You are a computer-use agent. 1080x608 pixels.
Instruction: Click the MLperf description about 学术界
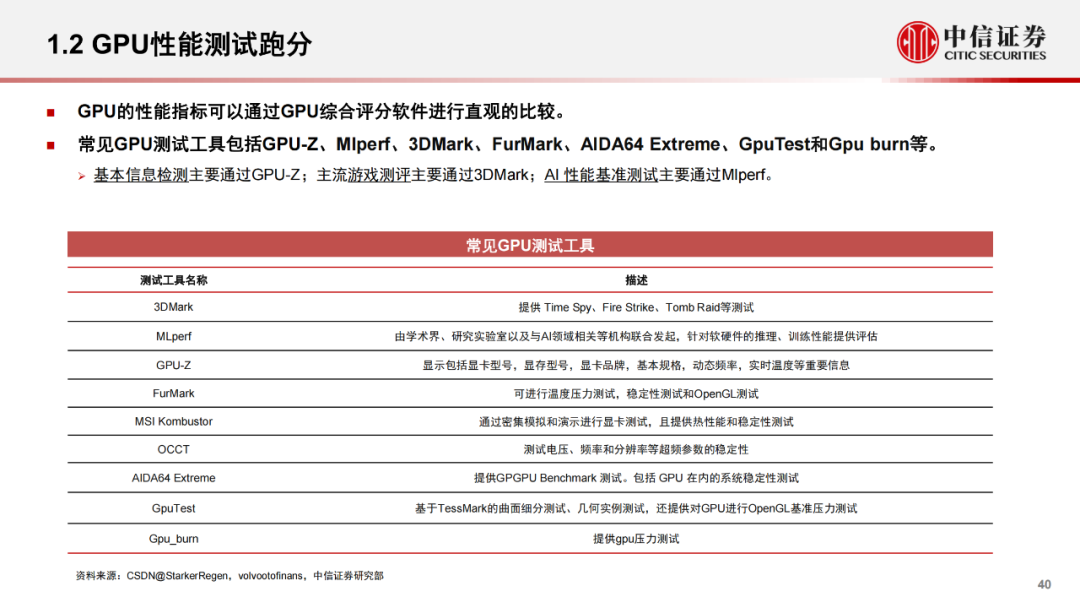pos(636,336)
